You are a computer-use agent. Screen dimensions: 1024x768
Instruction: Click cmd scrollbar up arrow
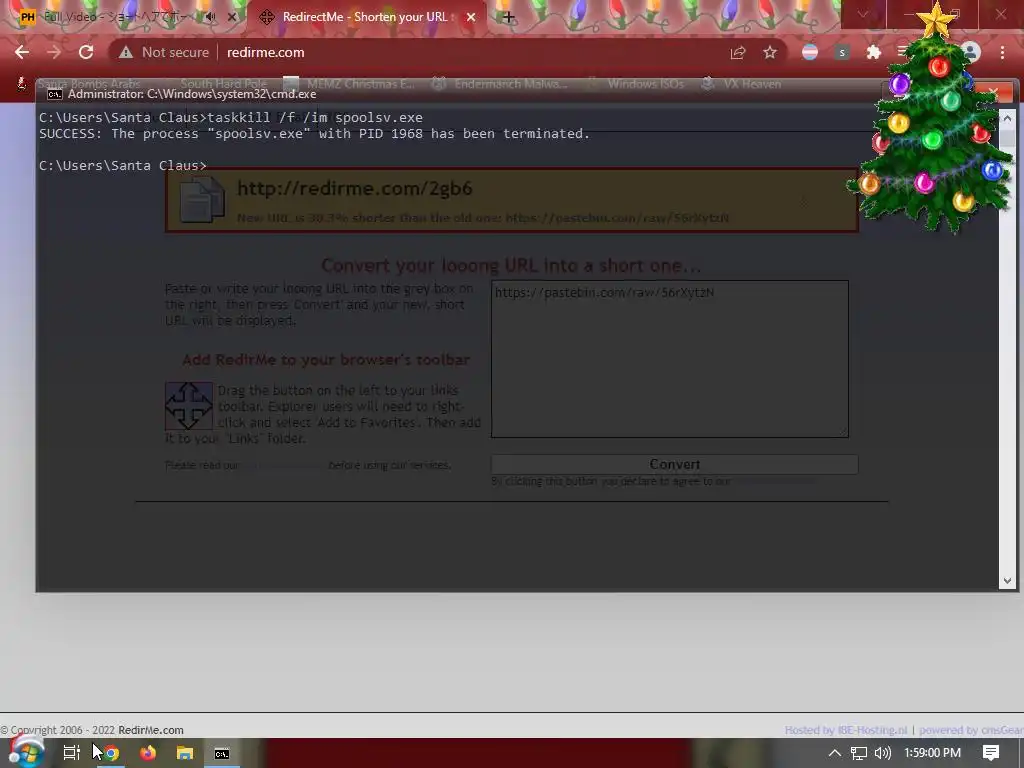coord(1007,118)
